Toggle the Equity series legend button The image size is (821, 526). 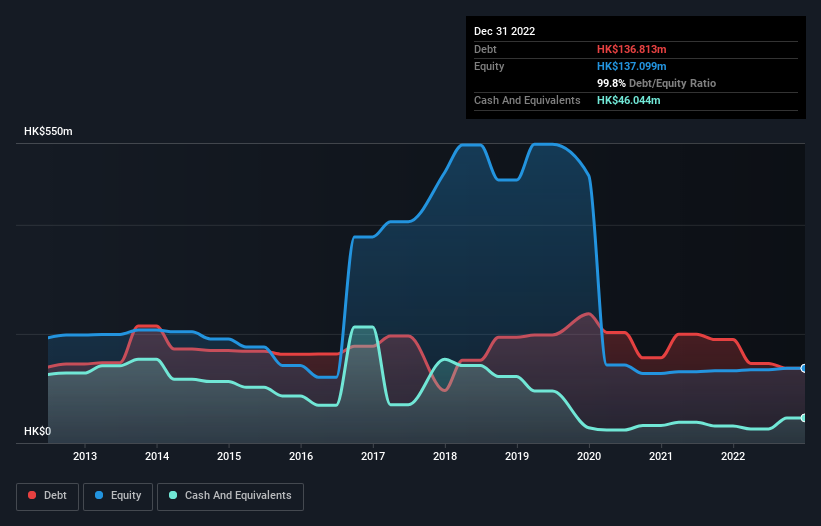(x=118, y=496)
